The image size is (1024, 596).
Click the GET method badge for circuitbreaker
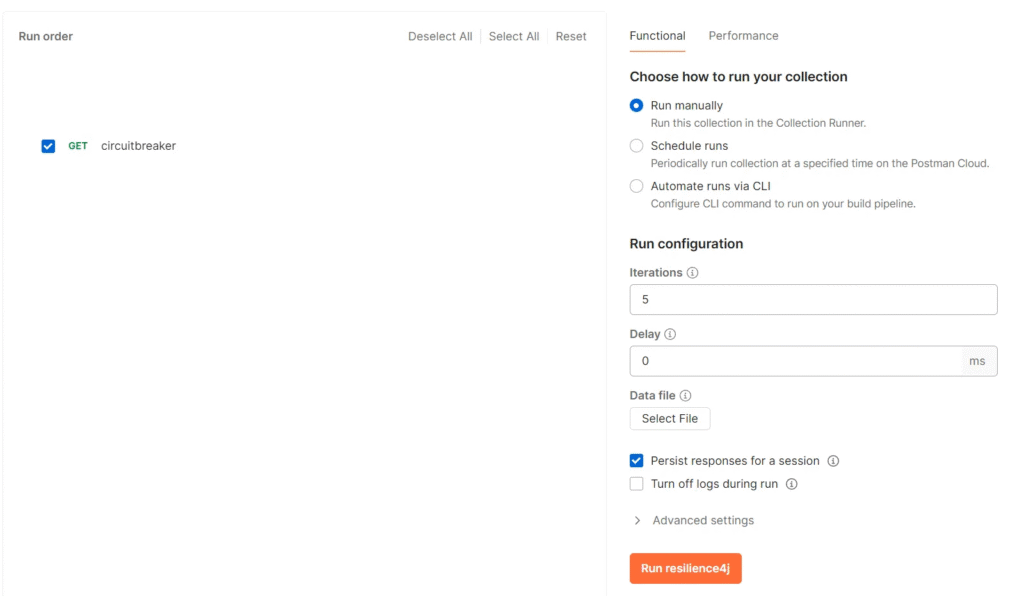pos(78,146)
